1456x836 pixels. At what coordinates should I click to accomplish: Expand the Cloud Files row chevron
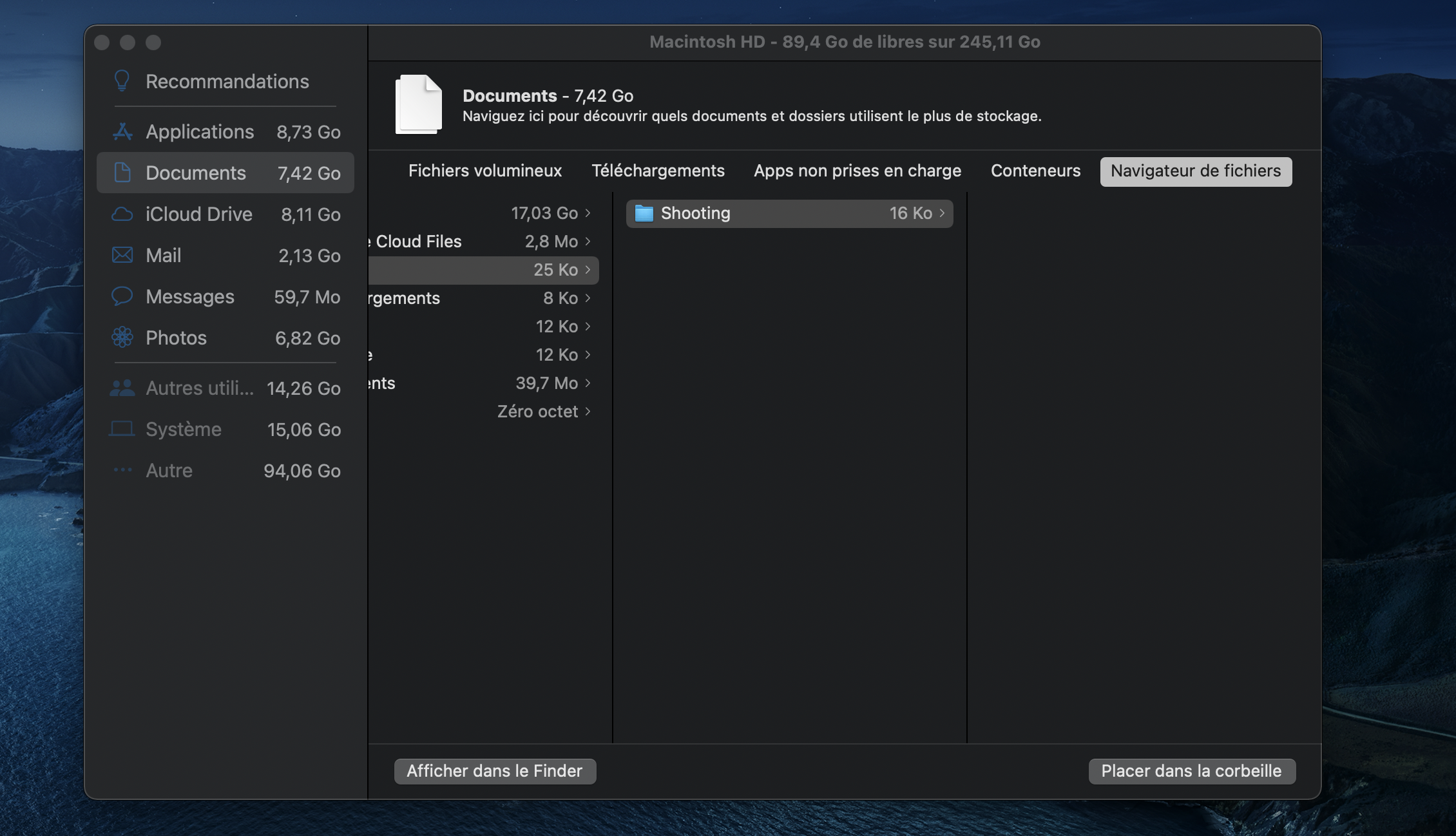(x=588, y=242)
